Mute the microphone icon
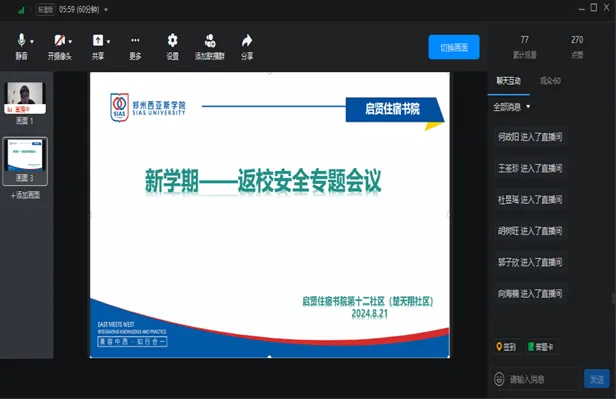The image size is (616, 399). pos(21,40)
